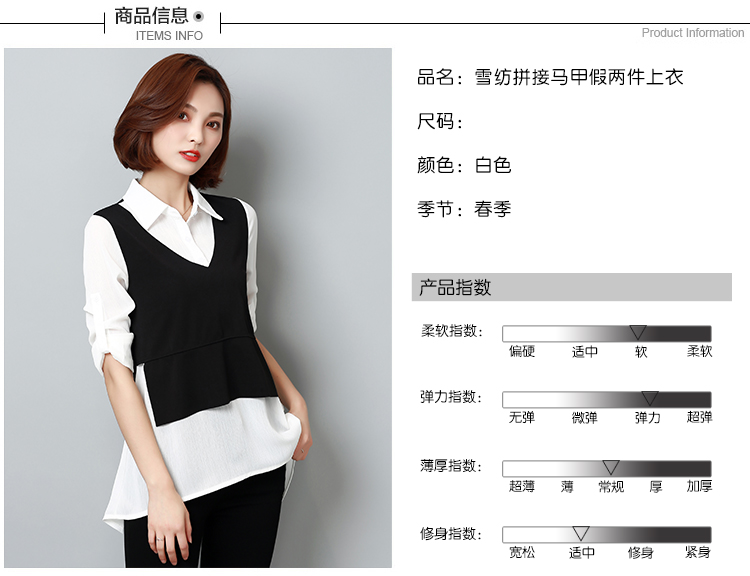
Task: Click the product name 雪纺拼接马甲假两件上衣
Action: click(579, 77)
